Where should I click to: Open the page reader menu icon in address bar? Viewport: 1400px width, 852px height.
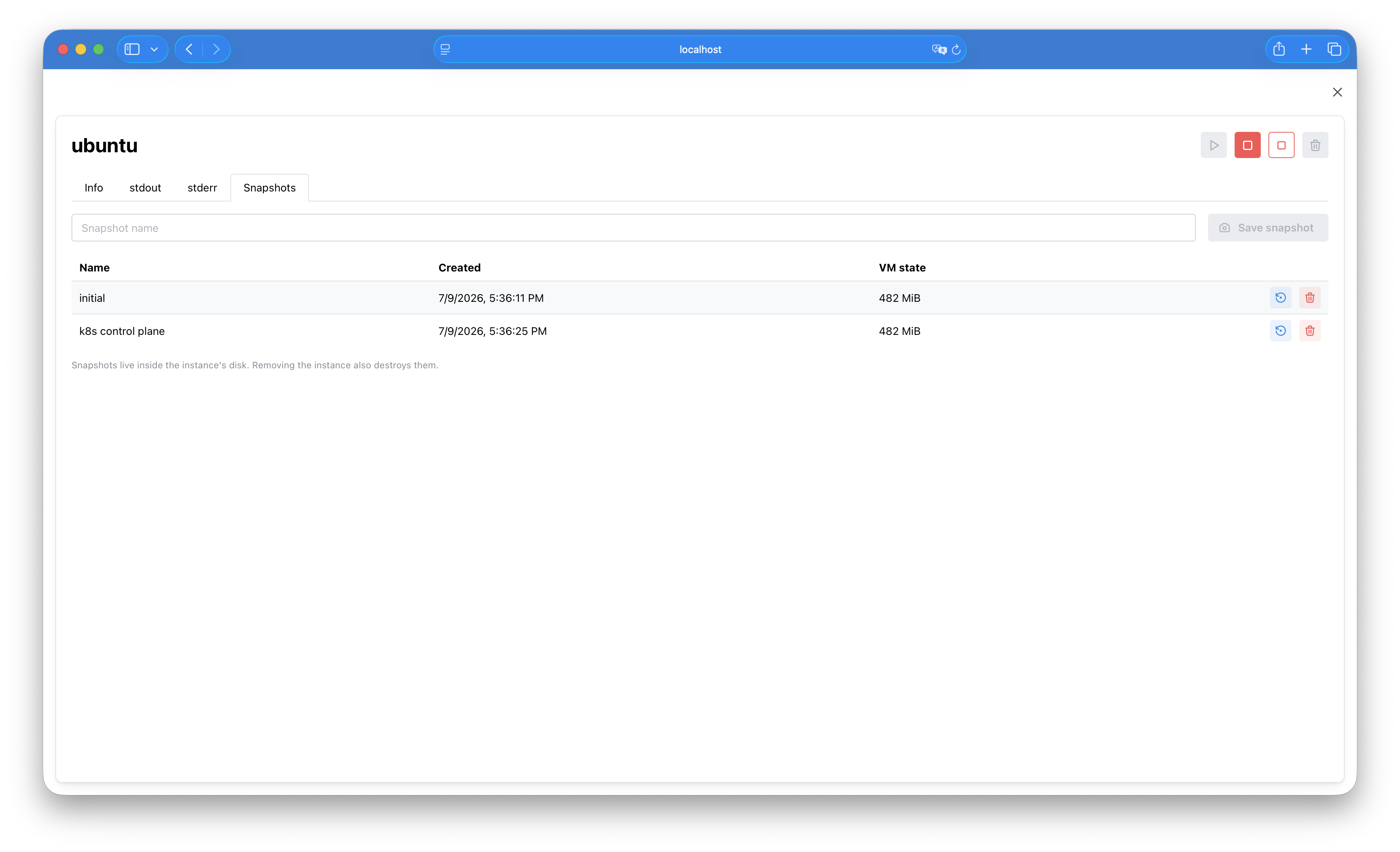445,50
